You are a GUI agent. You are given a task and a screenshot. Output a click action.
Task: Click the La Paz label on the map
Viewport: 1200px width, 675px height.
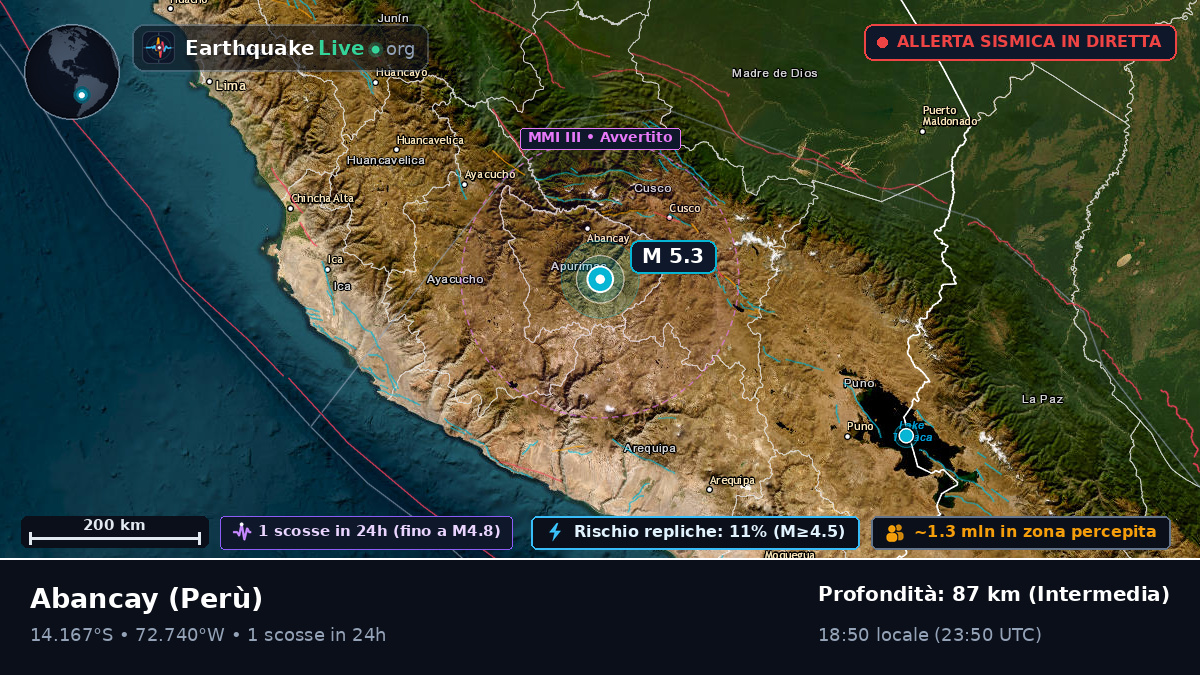[x=1042, y=399]
